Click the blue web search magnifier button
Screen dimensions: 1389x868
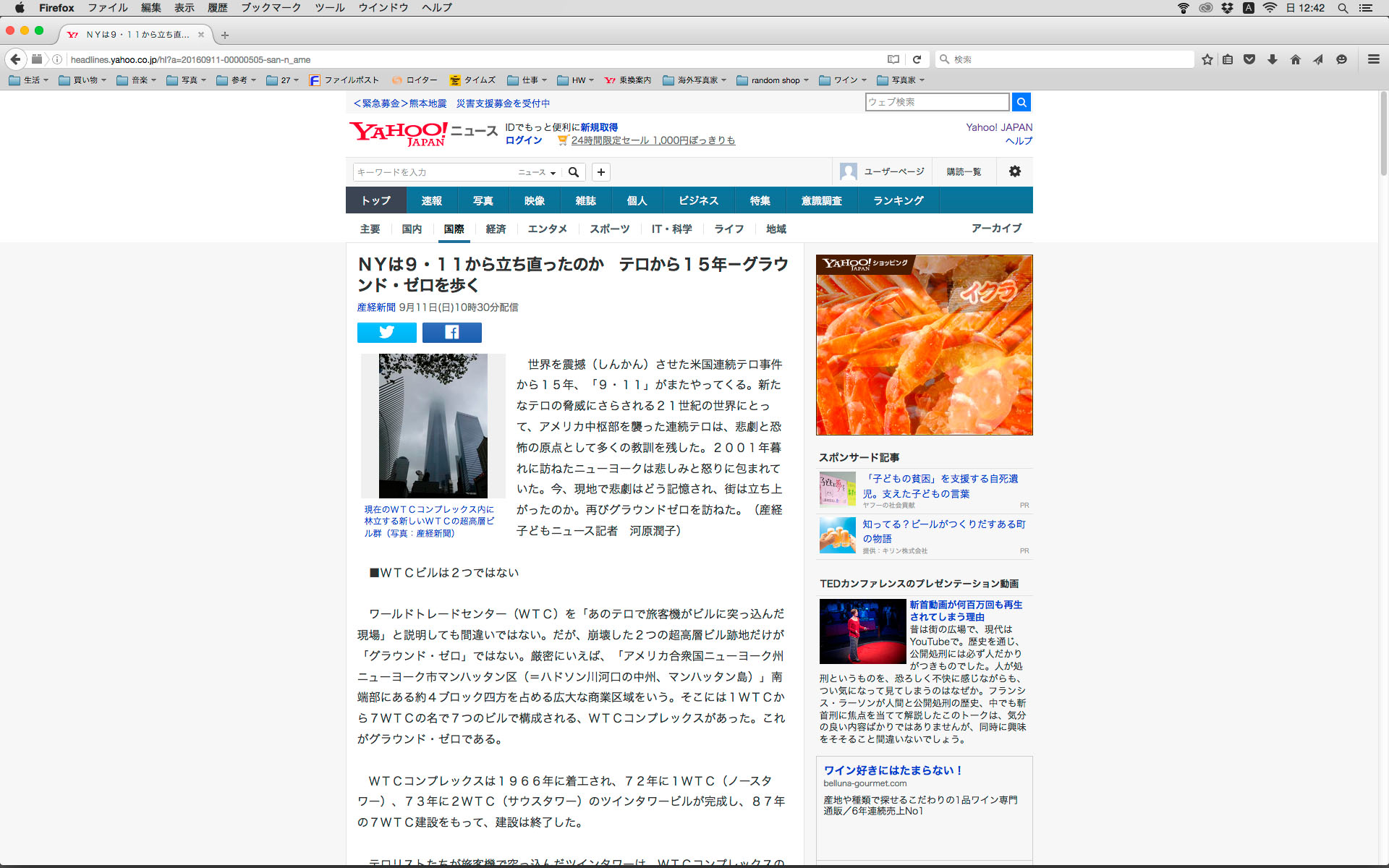point(1021,102)
